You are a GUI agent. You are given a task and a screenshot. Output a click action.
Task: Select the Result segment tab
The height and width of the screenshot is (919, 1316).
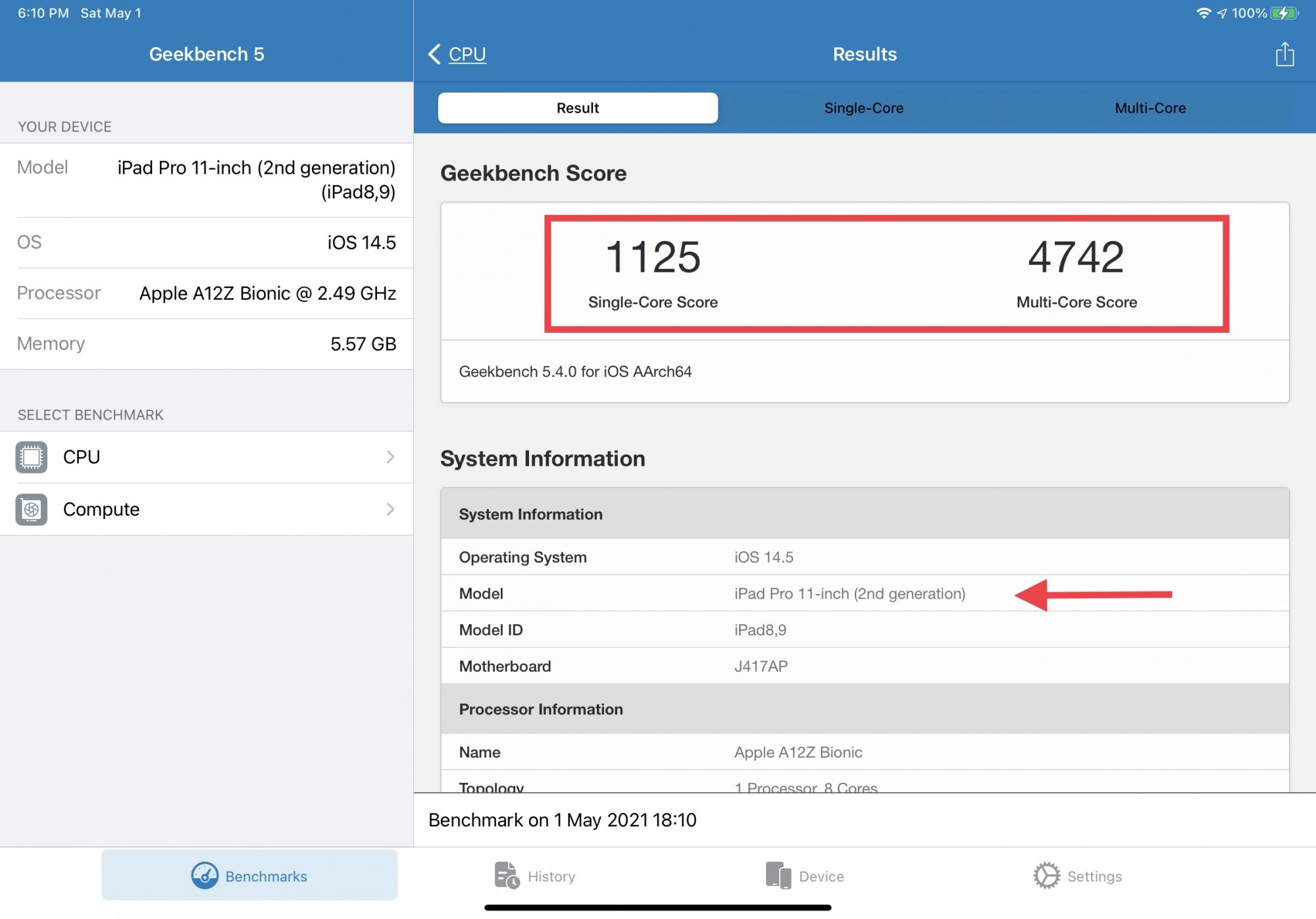(578, 108)
